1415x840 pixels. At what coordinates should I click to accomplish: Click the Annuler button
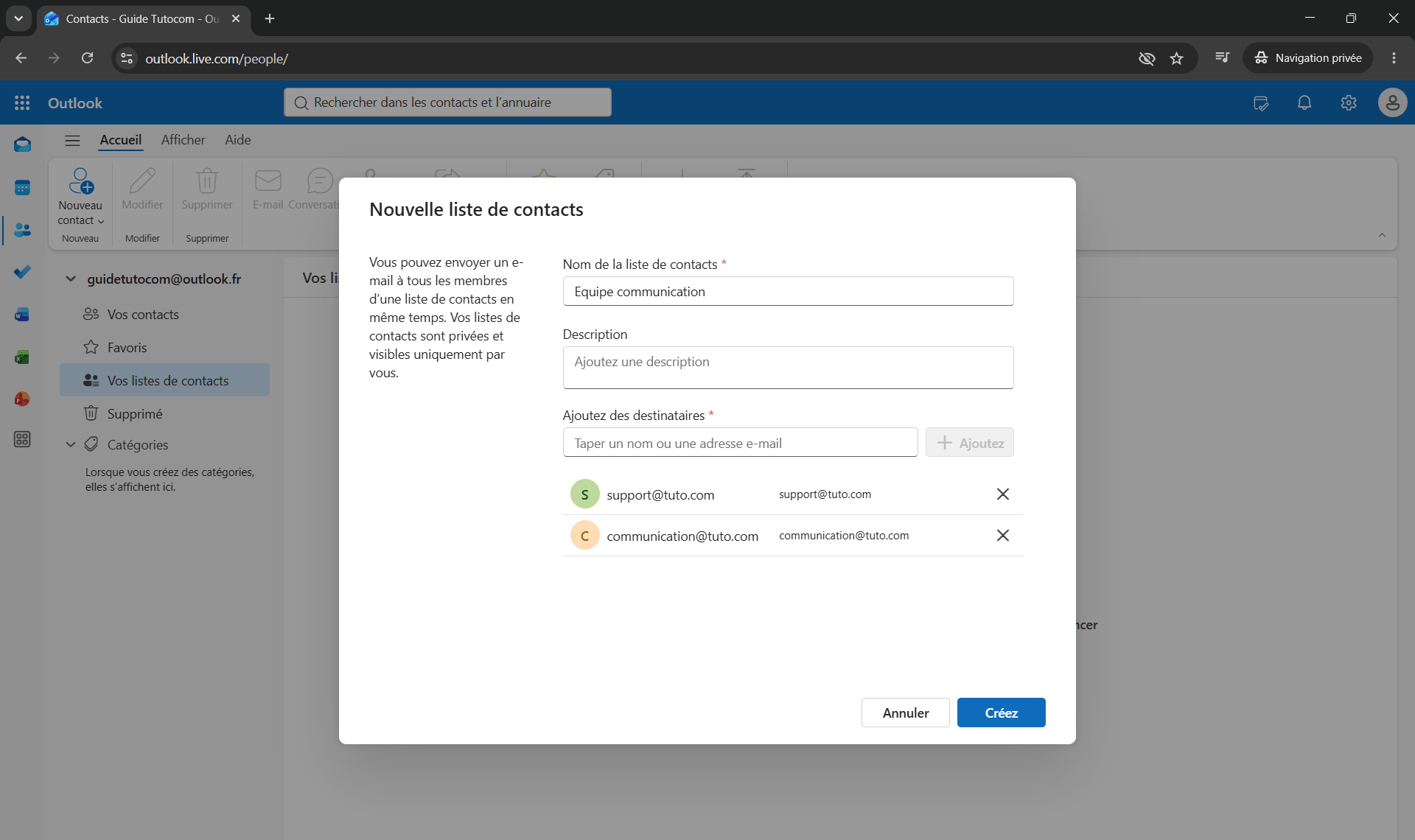906,713
